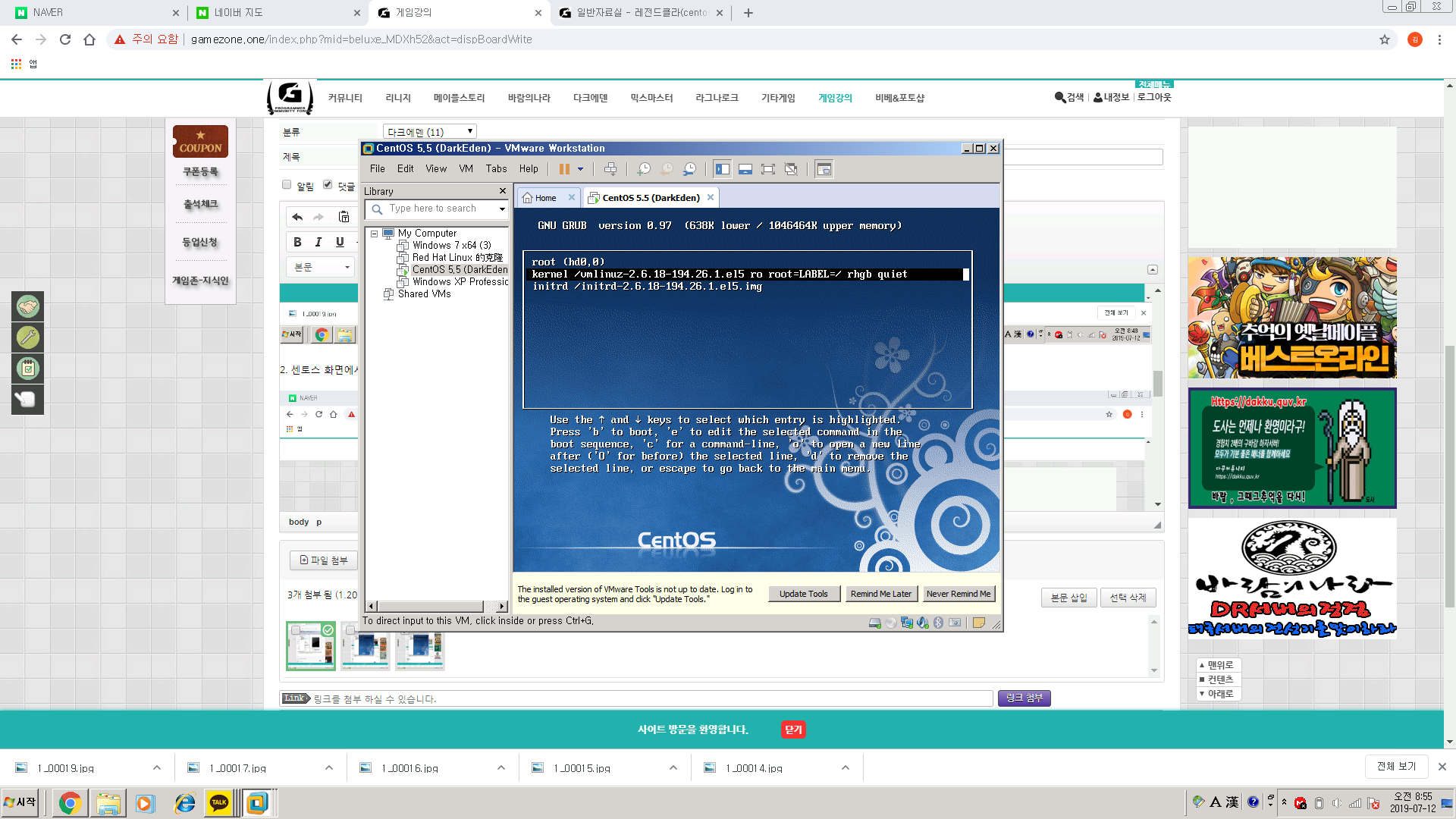Open the 커뮤니티 navigation link
This screenshot has width=1456, height=819.
tap(345, 98)
